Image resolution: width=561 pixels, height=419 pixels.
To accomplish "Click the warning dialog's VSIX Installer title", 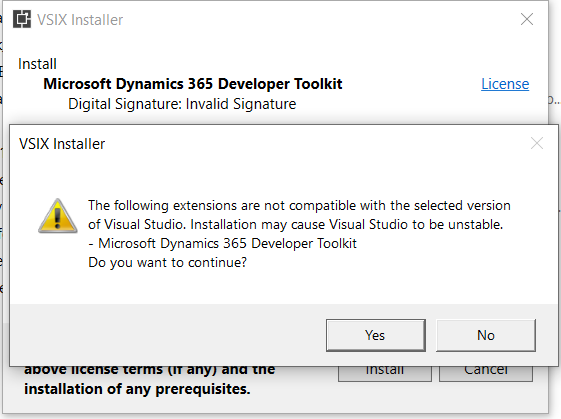I will (x=62, y=144).
